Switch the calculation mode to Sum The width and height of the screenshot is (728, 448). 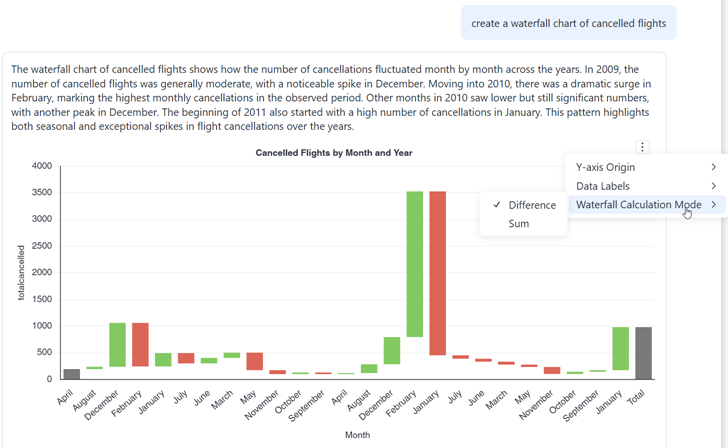tap(519, 224)
